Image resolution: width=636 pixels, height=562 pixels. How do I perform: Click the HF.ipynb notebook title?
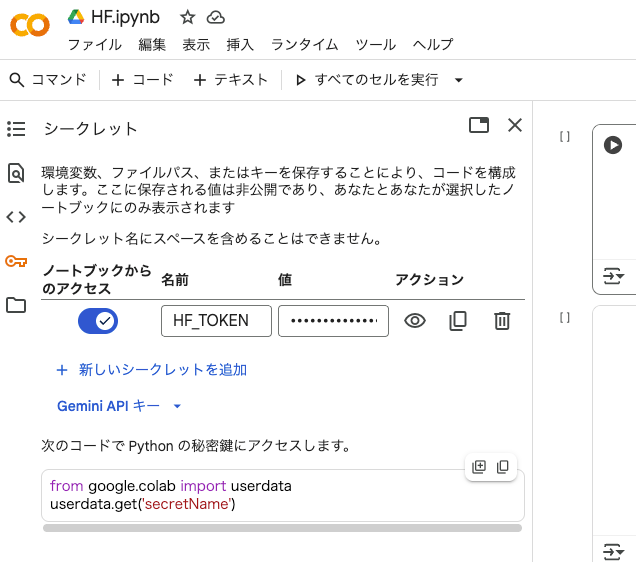click(x=125, y=17)
